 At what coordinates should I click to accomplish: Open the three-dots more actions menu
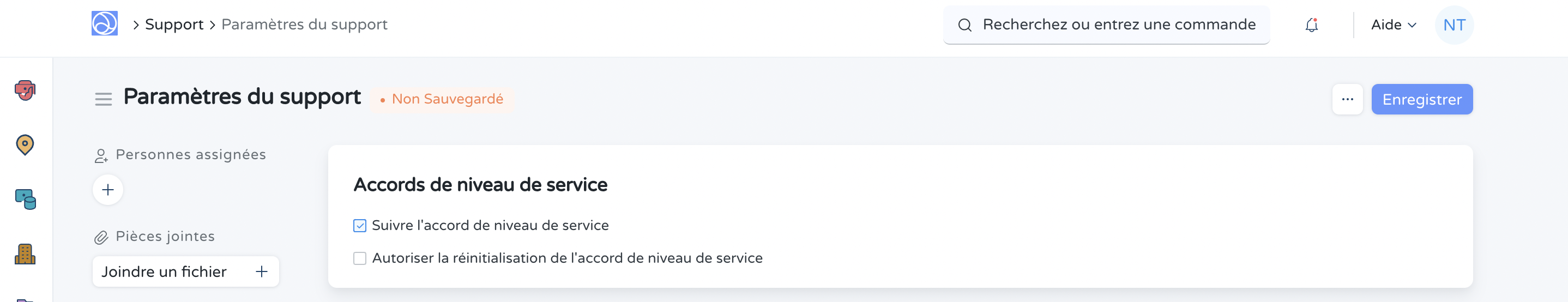coord(1347,99)
